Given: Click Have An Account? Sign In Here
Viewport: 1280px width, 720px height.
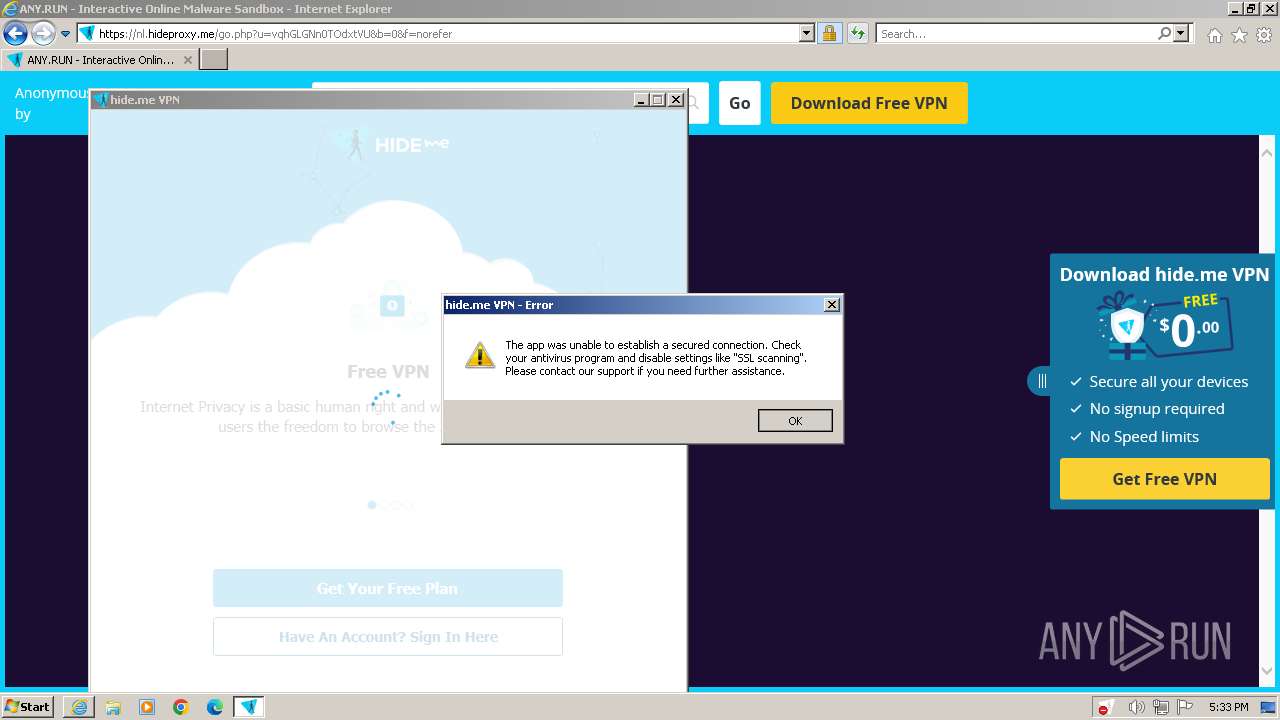Looking at the screenshot, I should 388,636.
